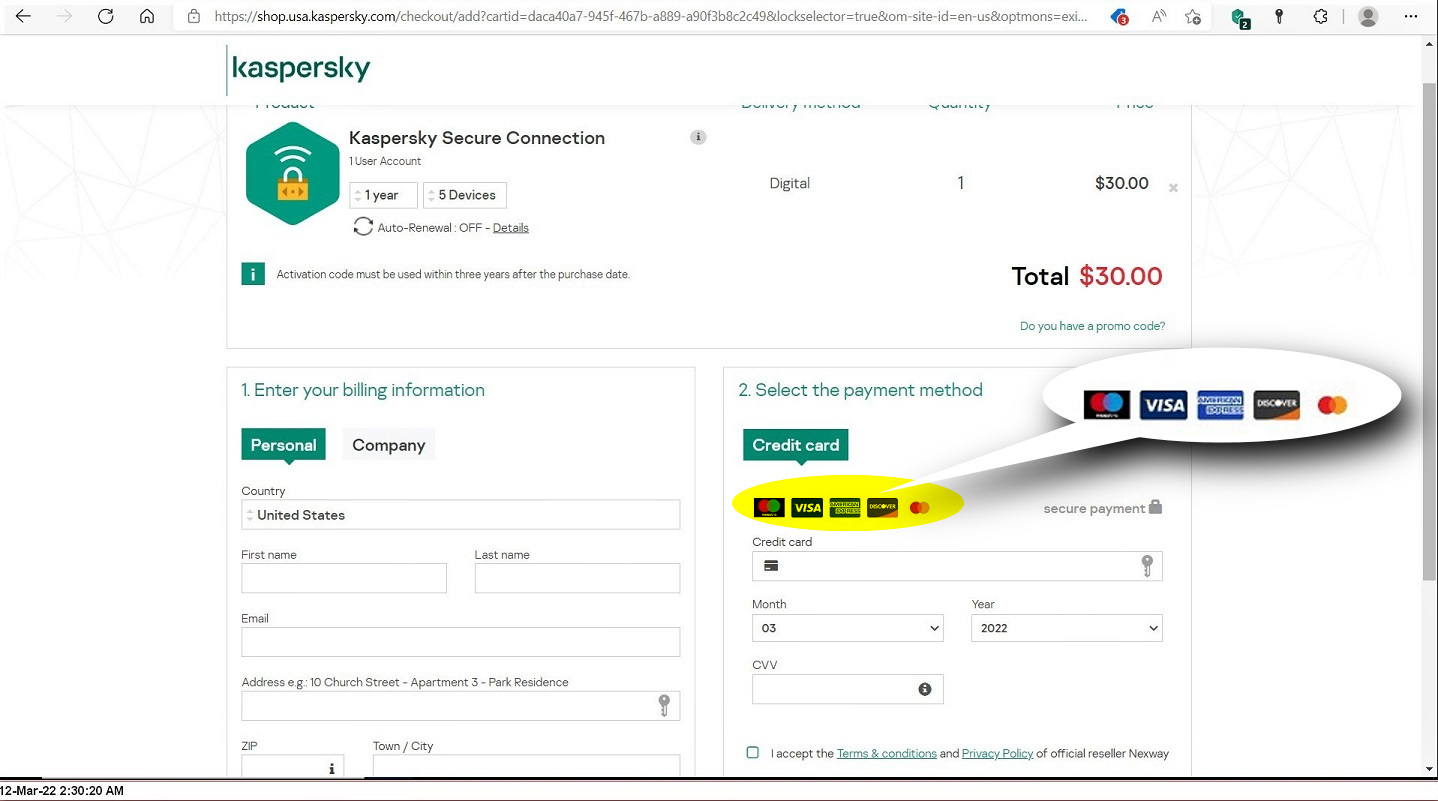Screen dimensions: 1438x801
Task: Click into the CVV field
Action: [848, 689]
